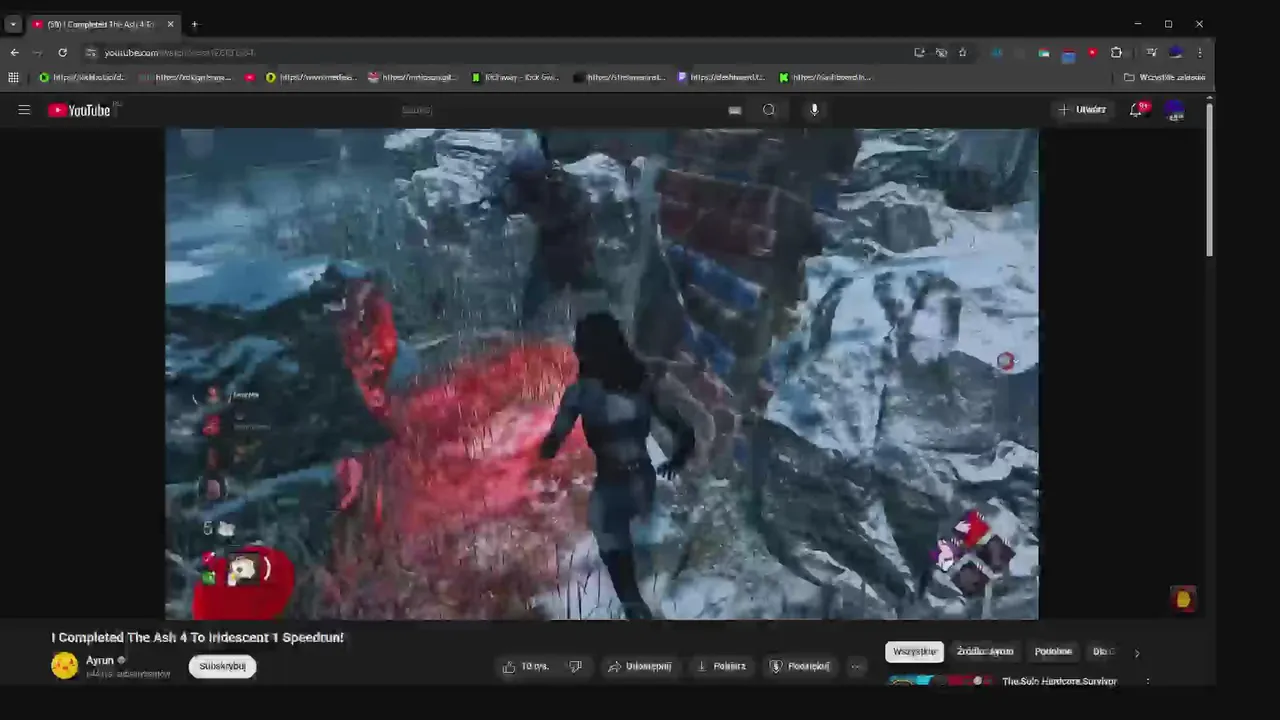Screen dimensions: 1280x720
Task: Open the YouTube account avatar menu
Action: (x=1175, y=110)
